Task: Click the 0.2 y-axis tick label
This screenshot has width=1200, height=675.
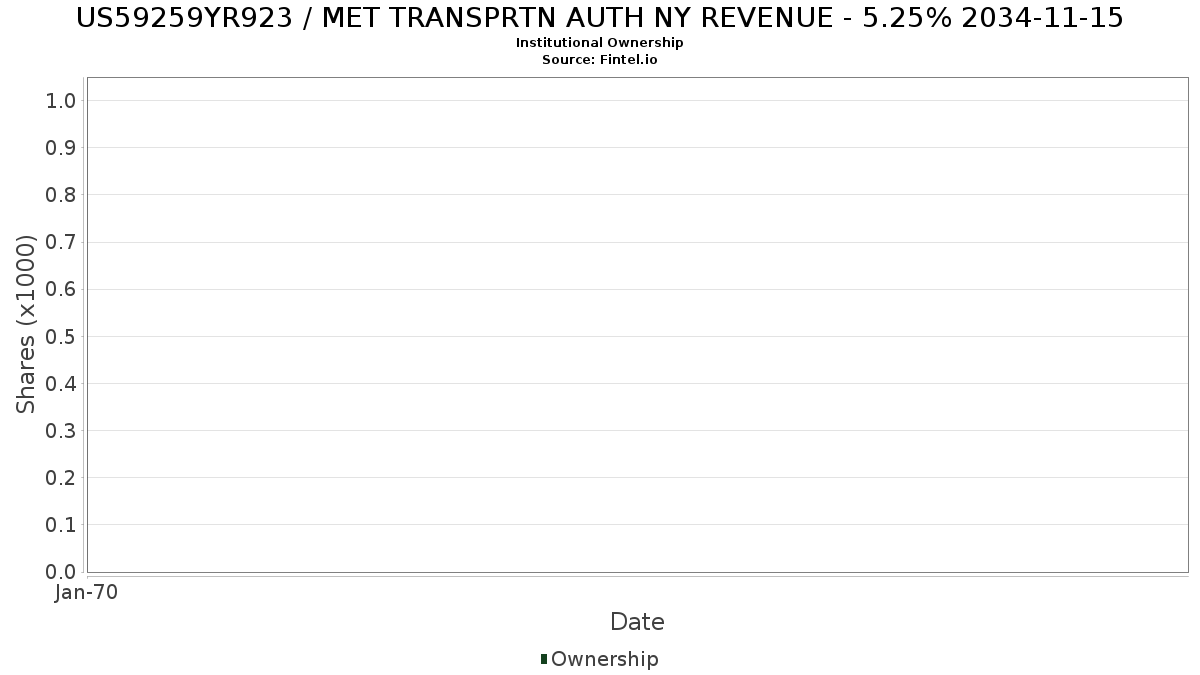Action: [61, 478]
